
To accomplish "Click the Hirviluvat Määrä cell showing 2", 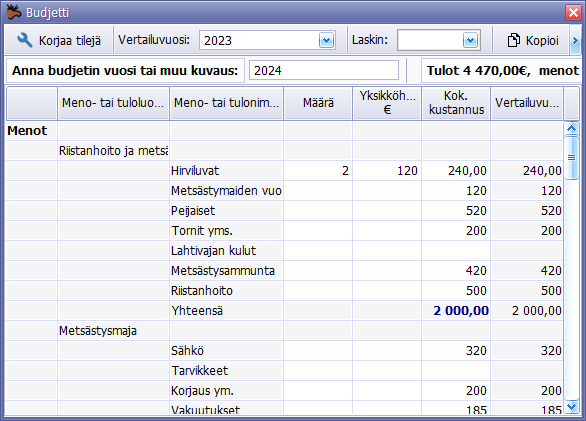I will (x=318, y=171).
